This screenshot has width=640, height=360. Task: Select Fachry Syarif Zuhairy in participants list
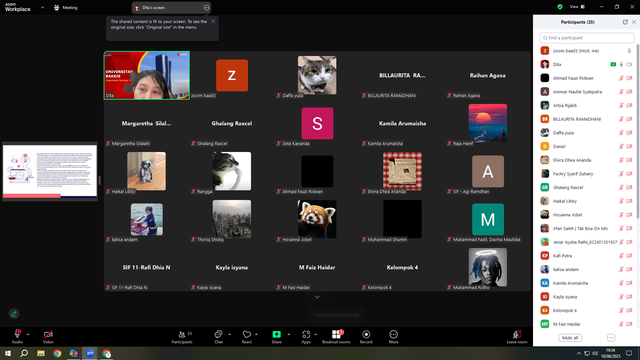587,174
